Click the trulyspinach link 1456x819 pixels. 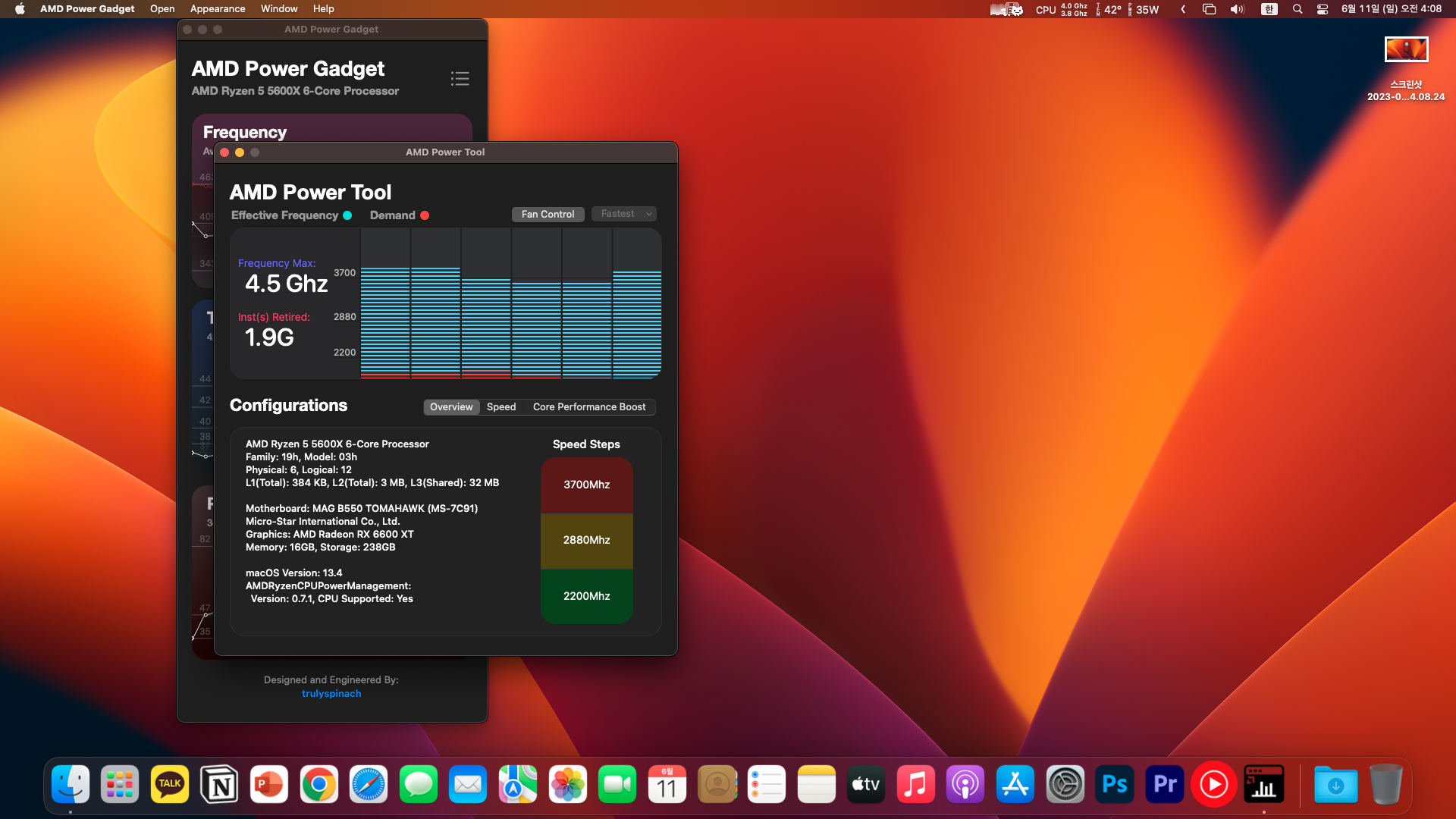pyautogui.click(x=331, y=694)
